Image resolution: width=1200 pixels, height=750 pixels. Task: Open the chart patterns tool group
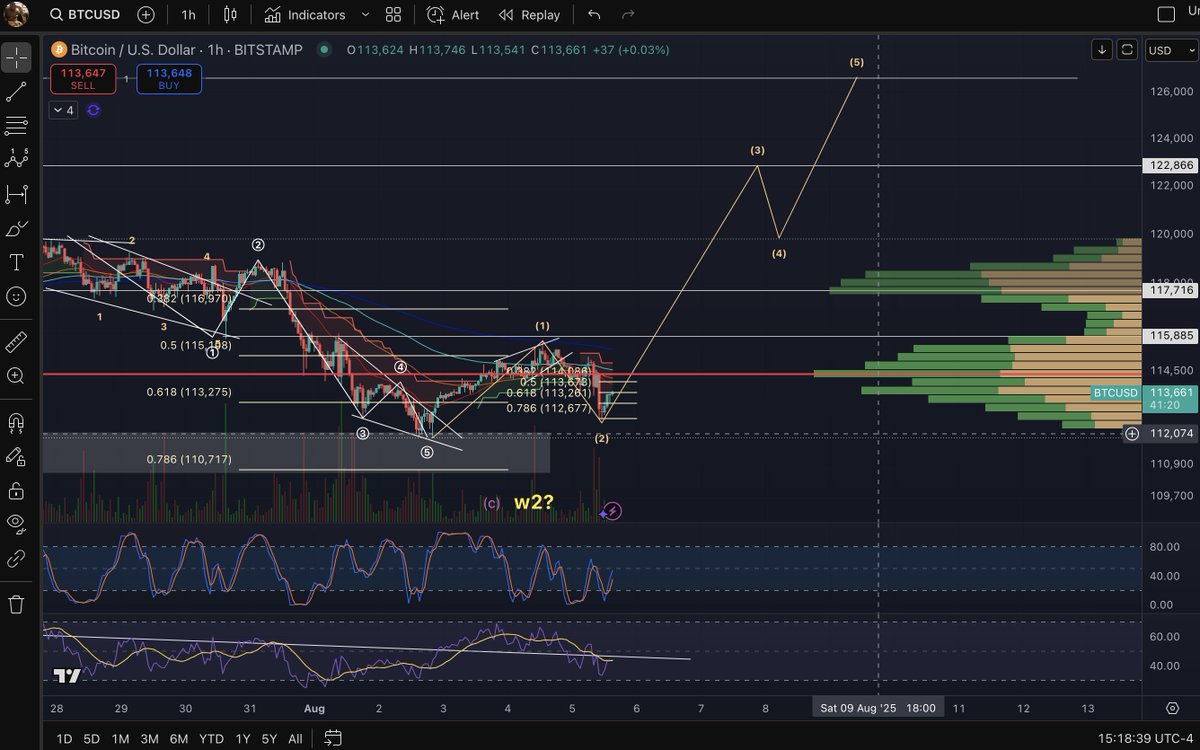tap(16, 159)
